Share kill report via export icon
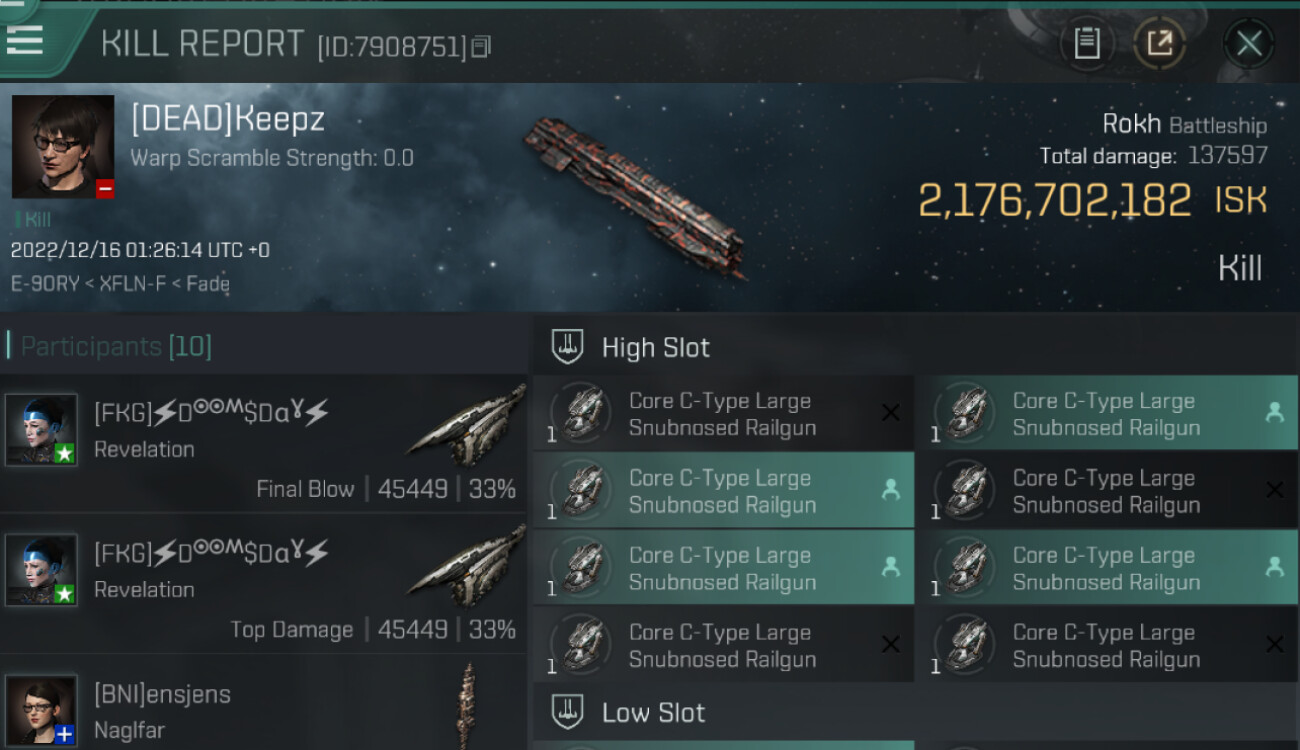This screenshot has height=750, width=1300. (x=1159, y=43)
